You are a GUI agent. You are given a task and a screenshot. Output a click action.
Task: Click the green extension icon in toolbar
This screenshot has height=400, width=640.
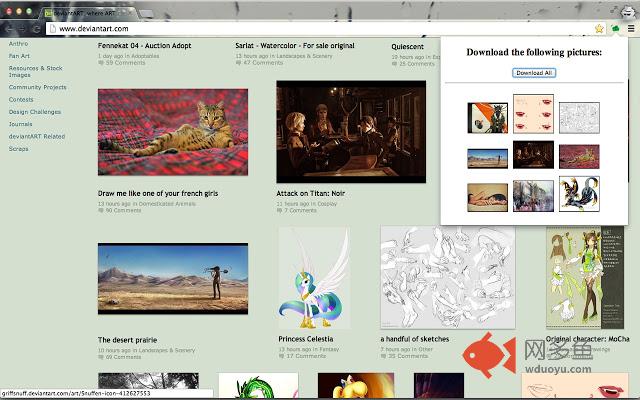616,29
